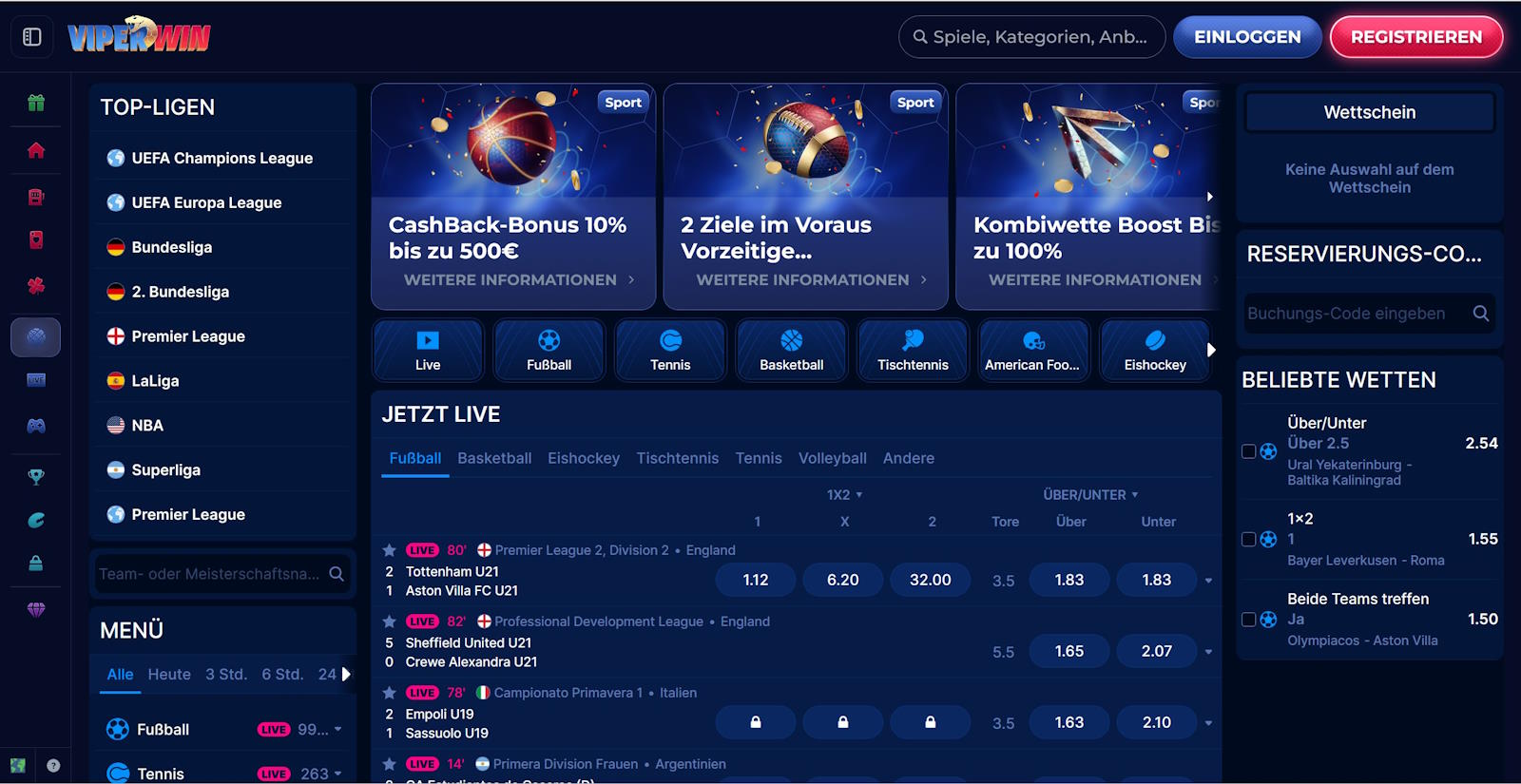This screenshot has height=784, width=1521.
Task: Tick the Bayer Leverkusen - Roma bet checkbox
Action: [x=1249, y=539]
